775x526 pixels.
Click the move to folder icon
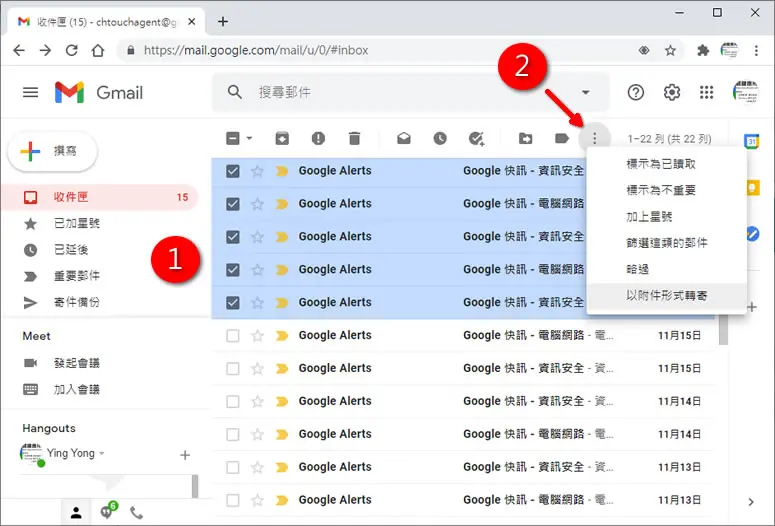click(526, 138)
